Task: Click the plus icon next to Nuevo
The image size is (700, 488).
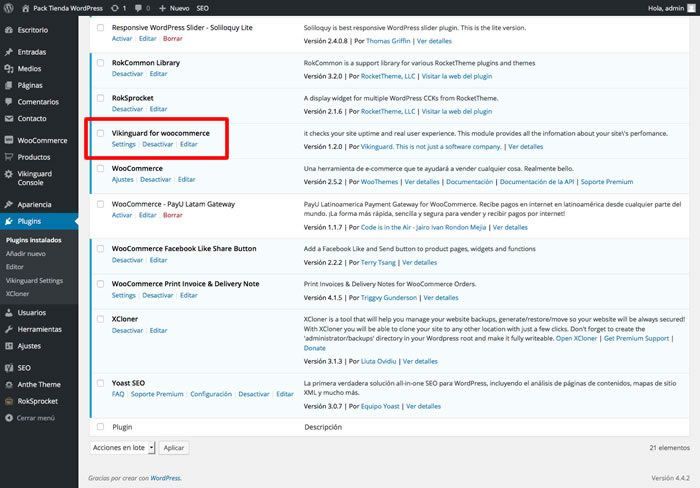Action: [x=162, y=8]
